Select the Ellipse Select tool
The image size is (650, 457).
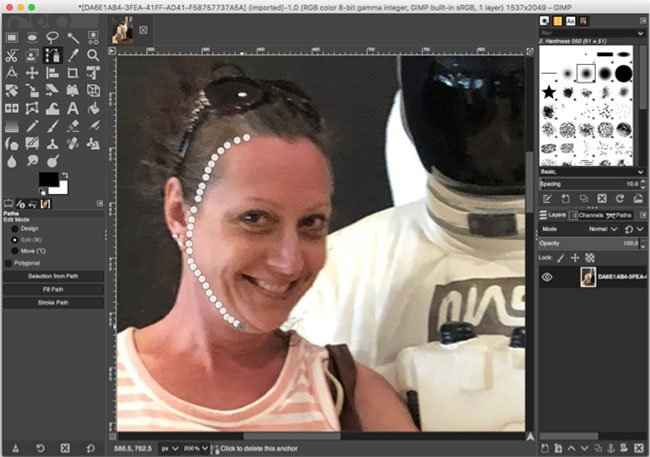click(x=32, y=38)
